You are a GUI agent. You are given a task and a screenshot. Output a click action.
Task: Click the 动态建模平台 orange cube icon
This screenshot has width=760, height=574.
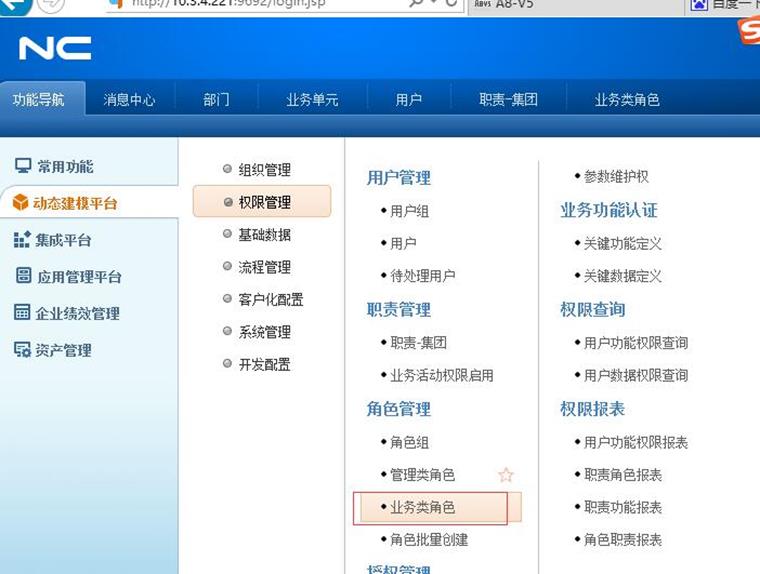click(21, 203)
